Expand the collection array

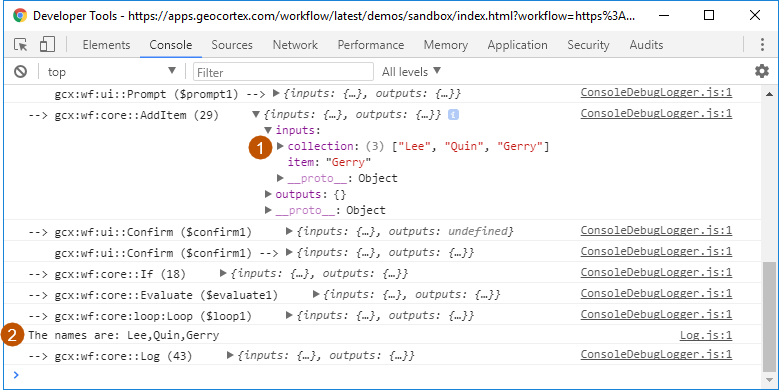280,146
